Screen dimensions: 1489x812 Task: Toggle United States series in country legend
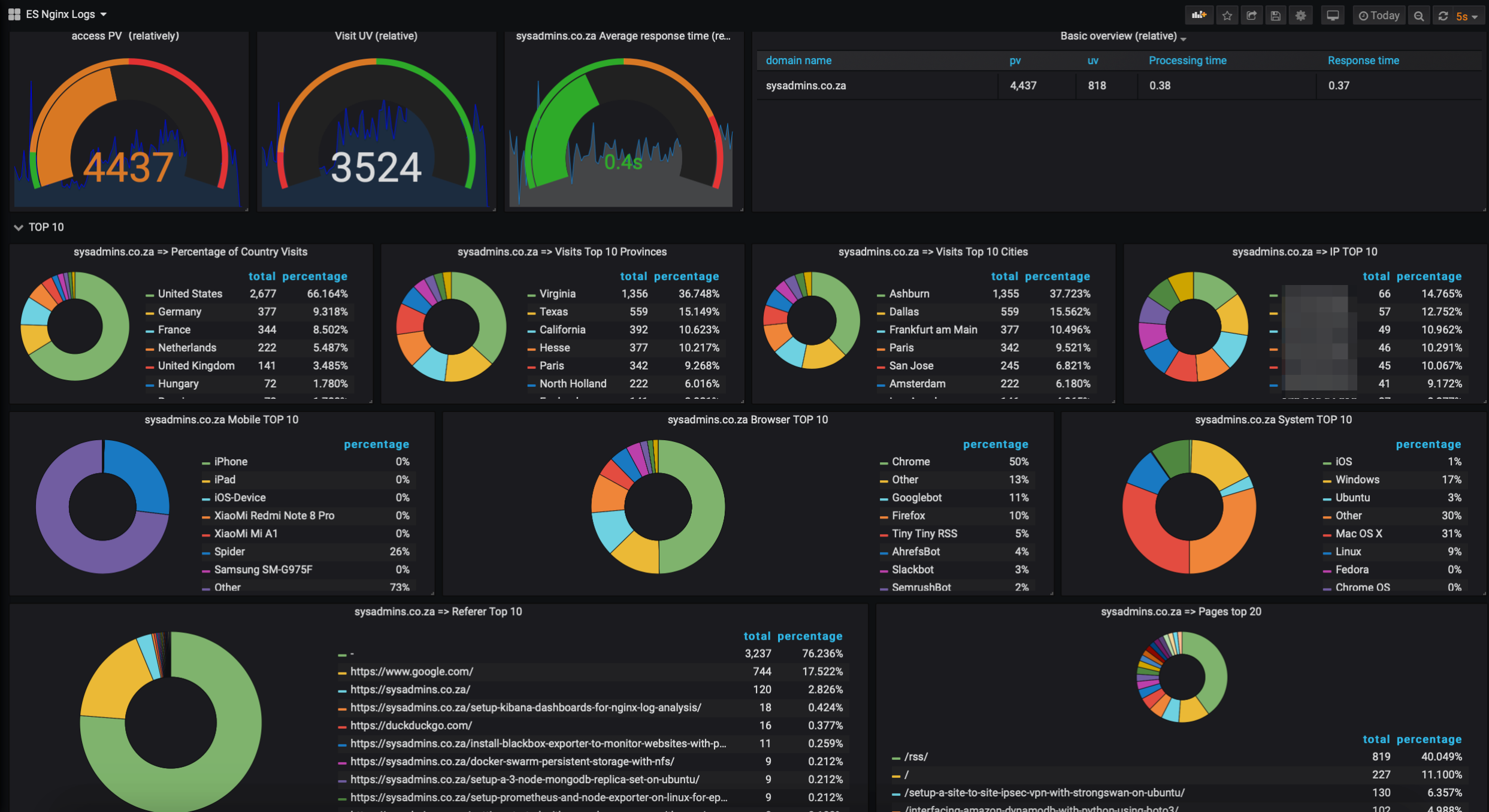point(190,294)
